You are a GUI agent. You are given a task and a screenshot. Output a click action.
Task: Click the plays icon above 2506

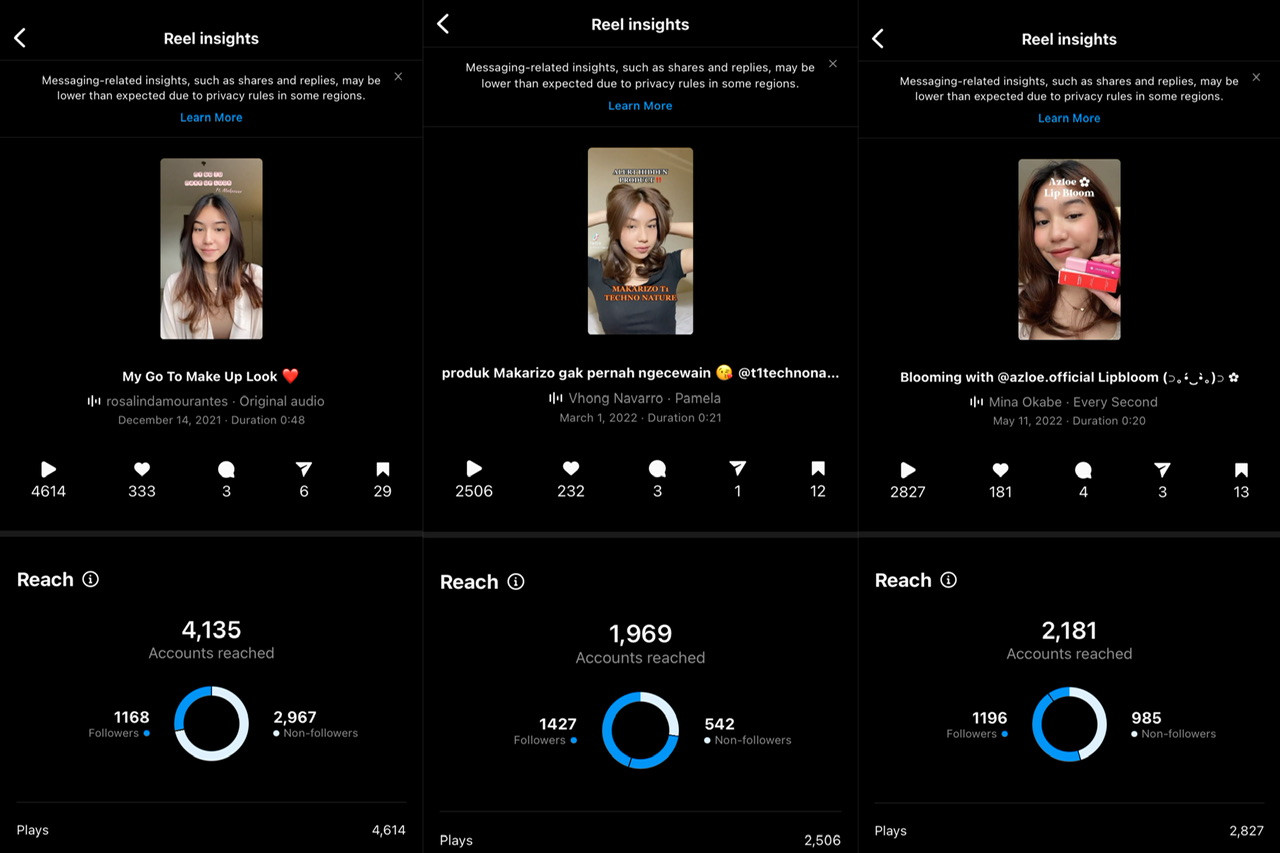(474, 468)
